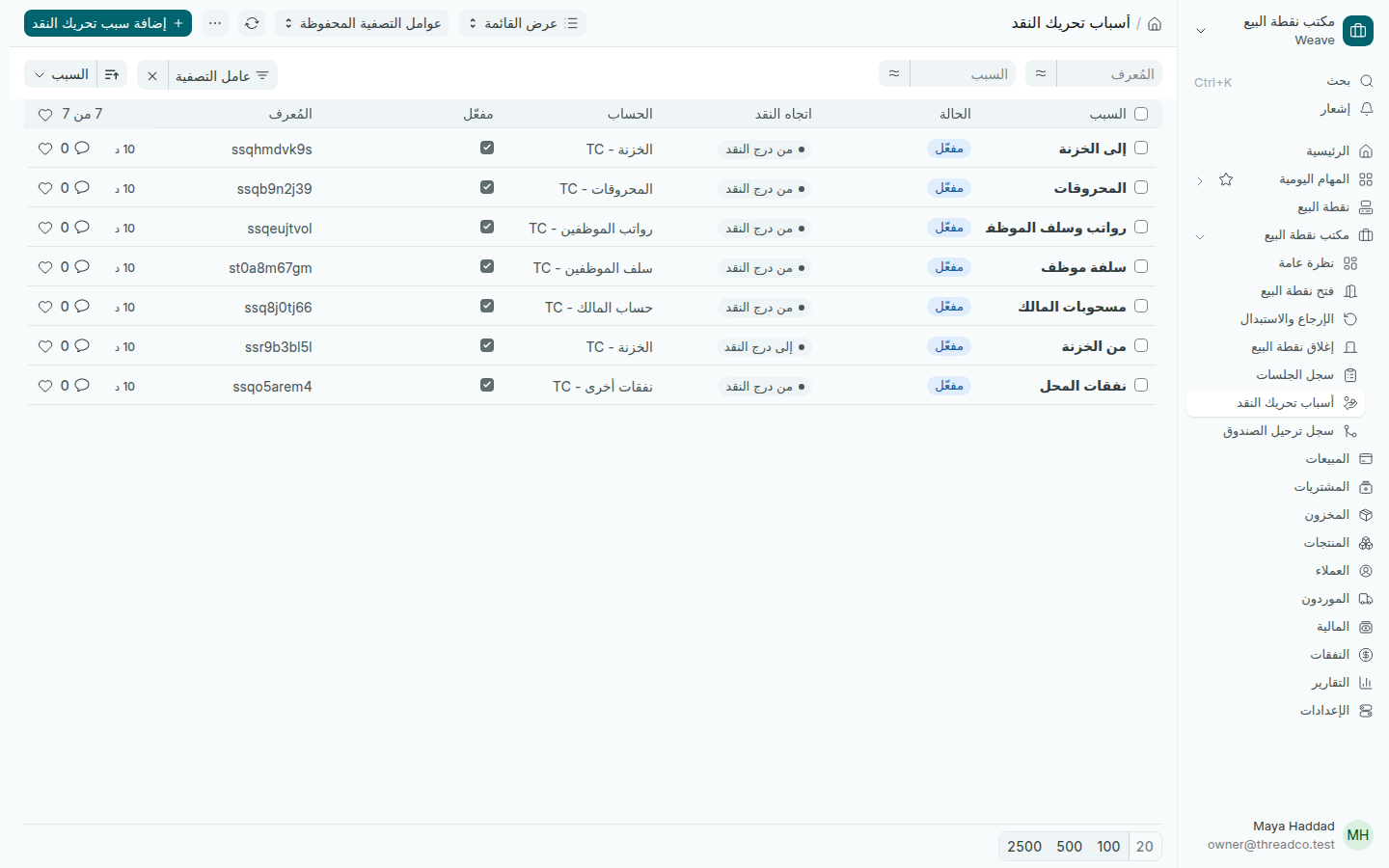Image resolution: width=1389 pixels, height=868 pixels.
Task: Set page size to 100
Action: point(1108,847)
